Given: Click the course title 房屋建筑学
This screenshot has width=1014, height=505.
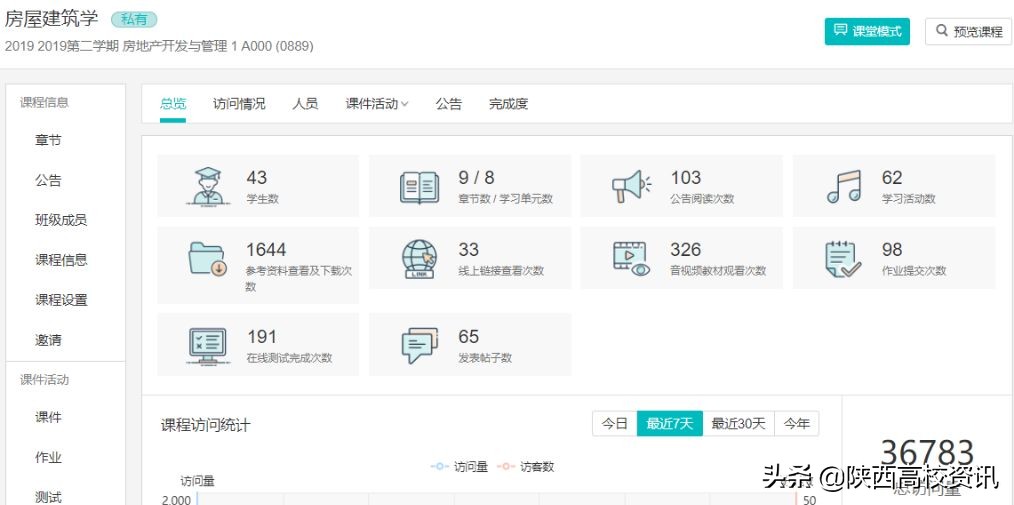Looking at the screenshot, I should pyautogui.click(x=52, y=19).
